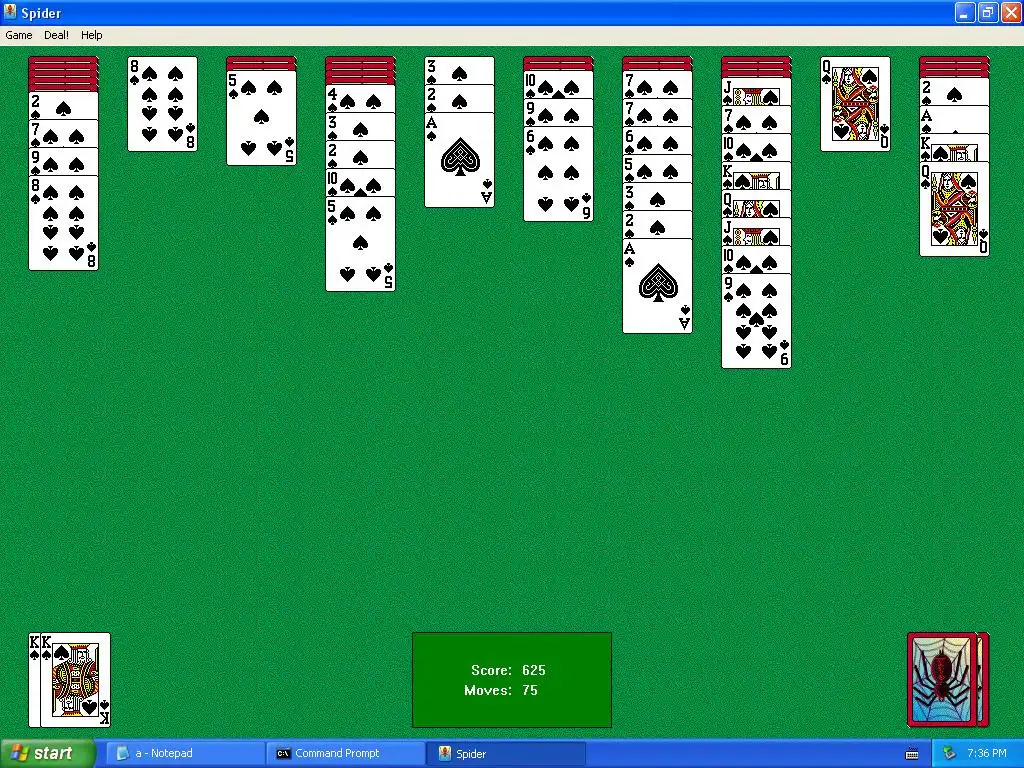
Task: Click the 2 of spades in fifth column
Action: pyautogui.click(x=460, y=99)
